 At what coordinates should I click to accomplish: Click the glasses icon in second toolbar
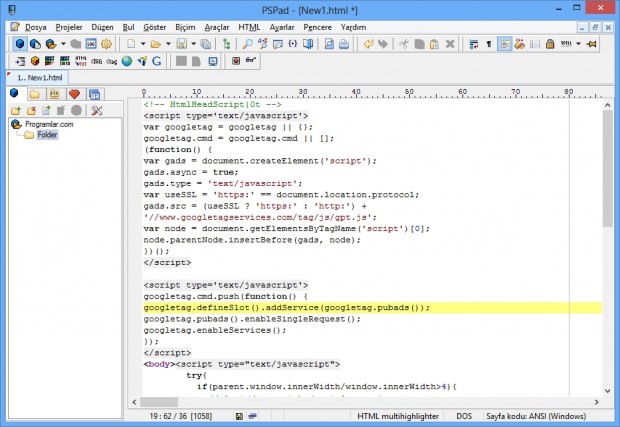[251, 60]
